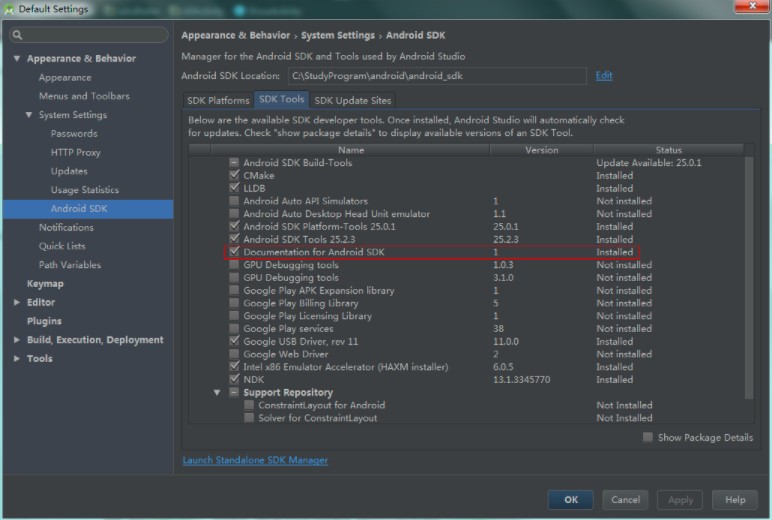Click the Android SDK Location path field

click(437, 76)
